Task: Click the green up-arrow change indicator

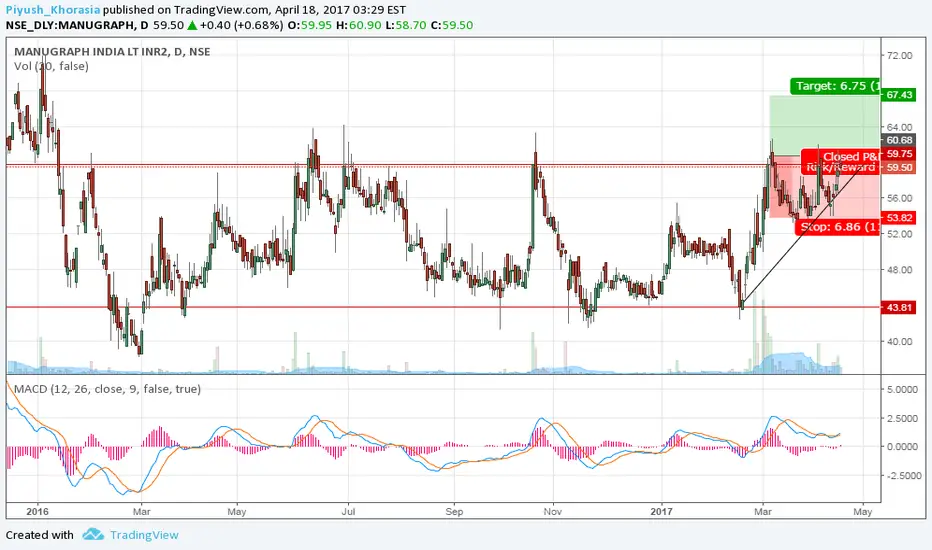Action: tap(192, 25)
